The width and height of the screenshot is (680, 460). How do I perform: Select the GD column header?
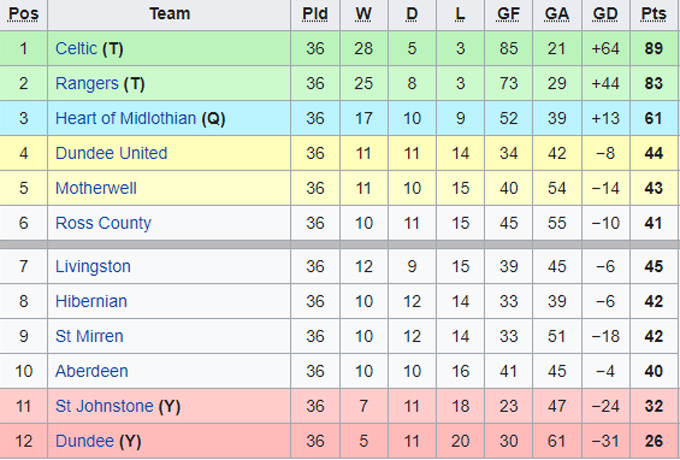pos(605,13)
